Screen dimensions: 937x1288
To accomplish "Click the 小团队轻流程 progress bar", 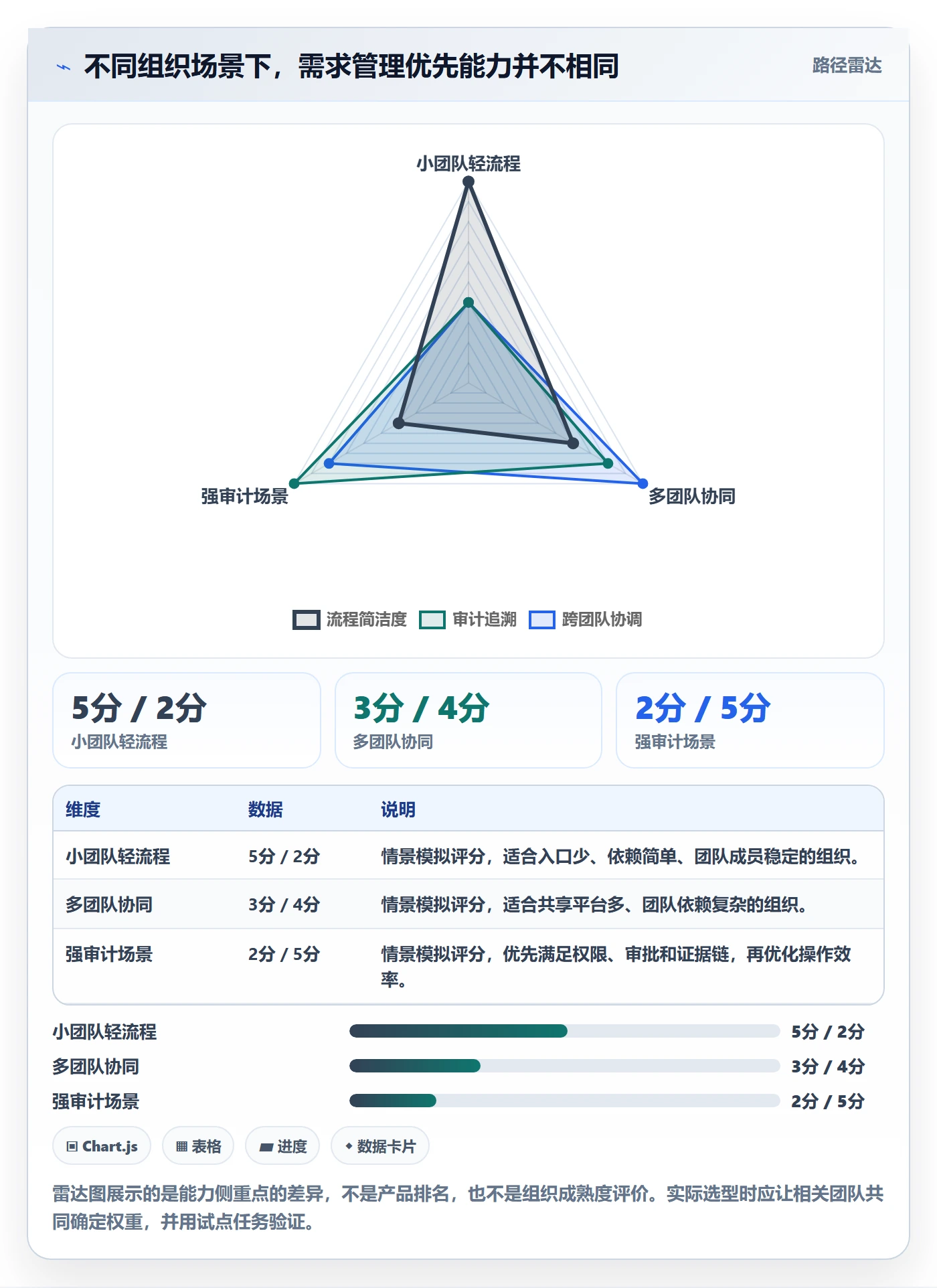I will [564, 1031].
